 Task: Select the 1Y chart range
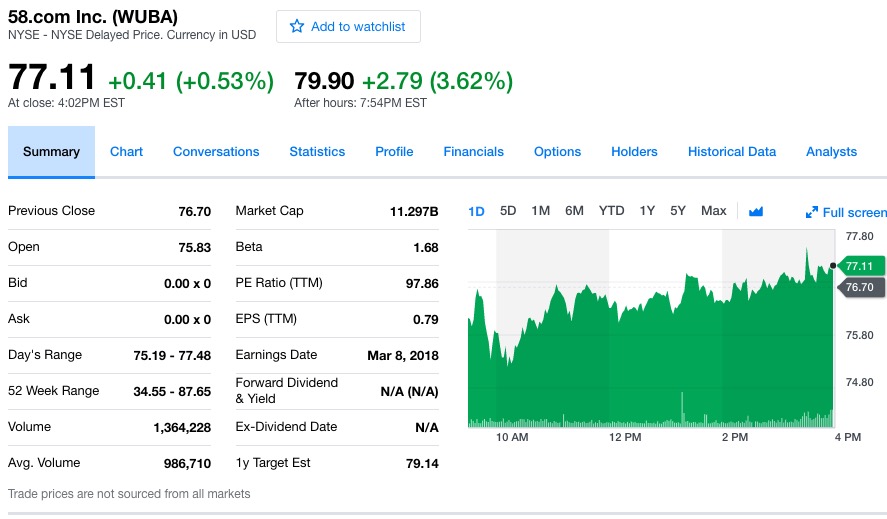647,211
